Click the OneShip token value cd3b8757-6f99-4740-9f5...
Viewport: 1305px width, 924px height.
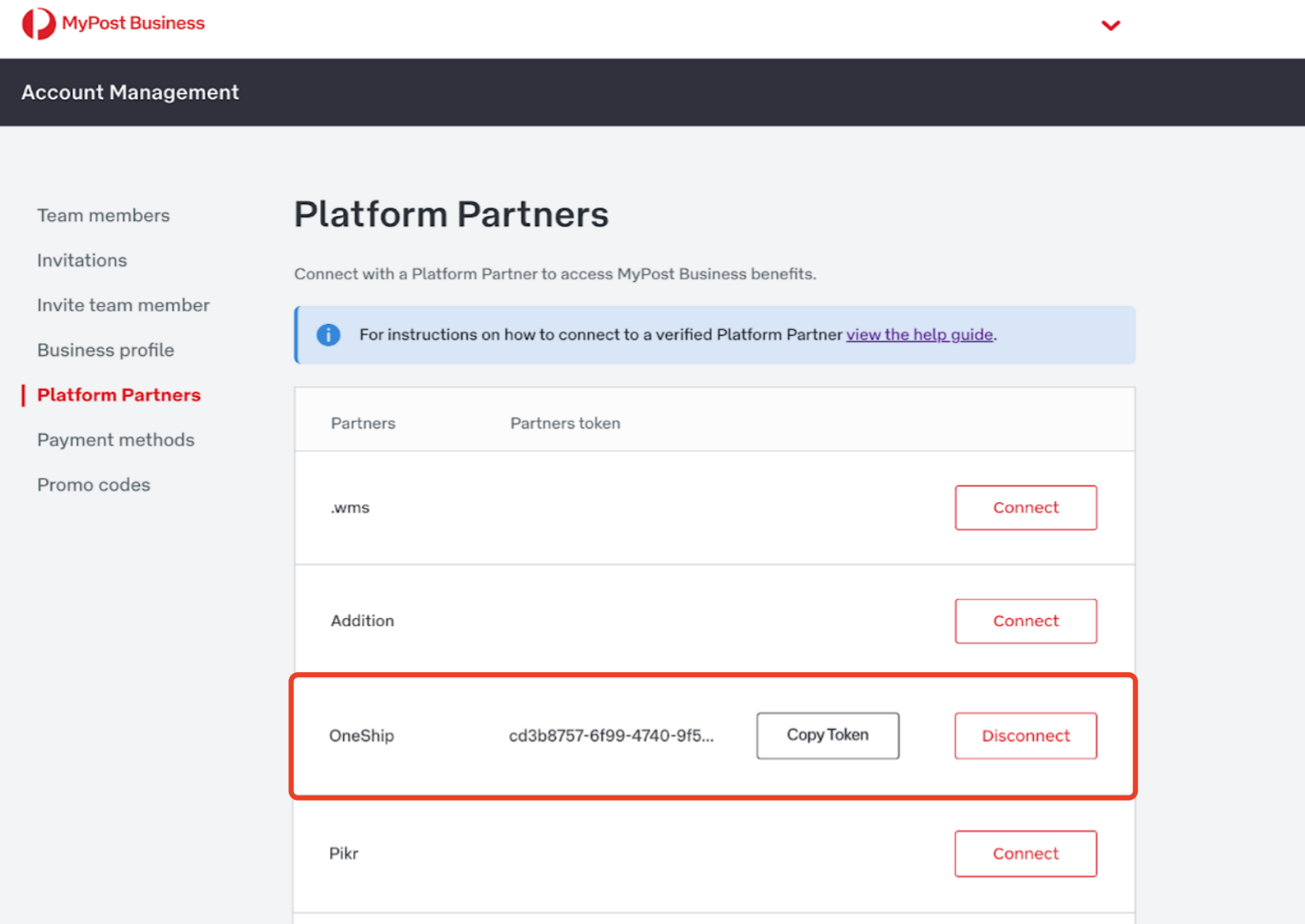(611, 735)
